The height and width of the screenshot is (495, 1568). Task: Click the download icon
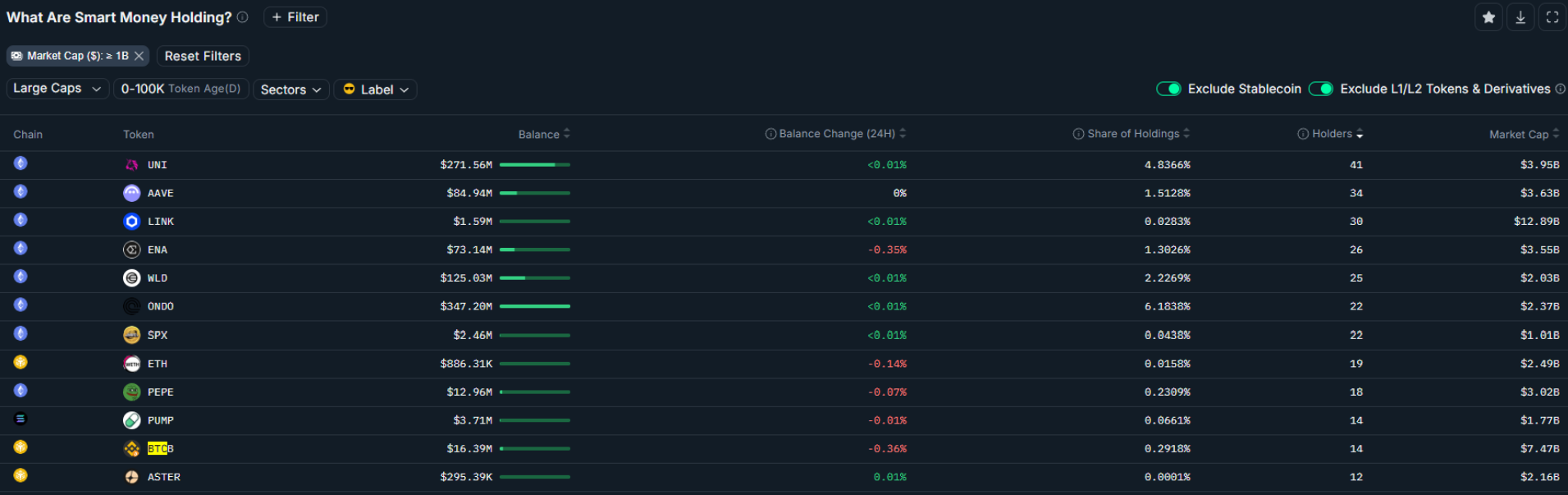click(1520, 17)
